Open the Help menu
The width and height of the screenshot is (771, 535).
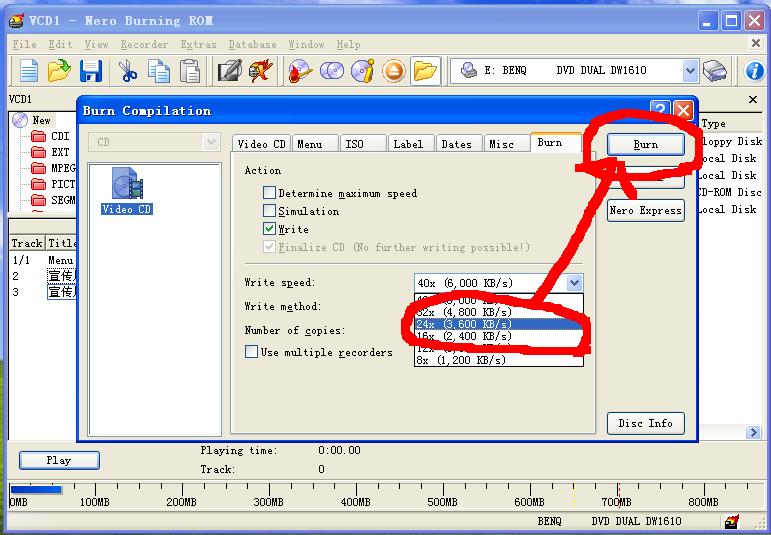pyautogui.click(x=348, y=44)
